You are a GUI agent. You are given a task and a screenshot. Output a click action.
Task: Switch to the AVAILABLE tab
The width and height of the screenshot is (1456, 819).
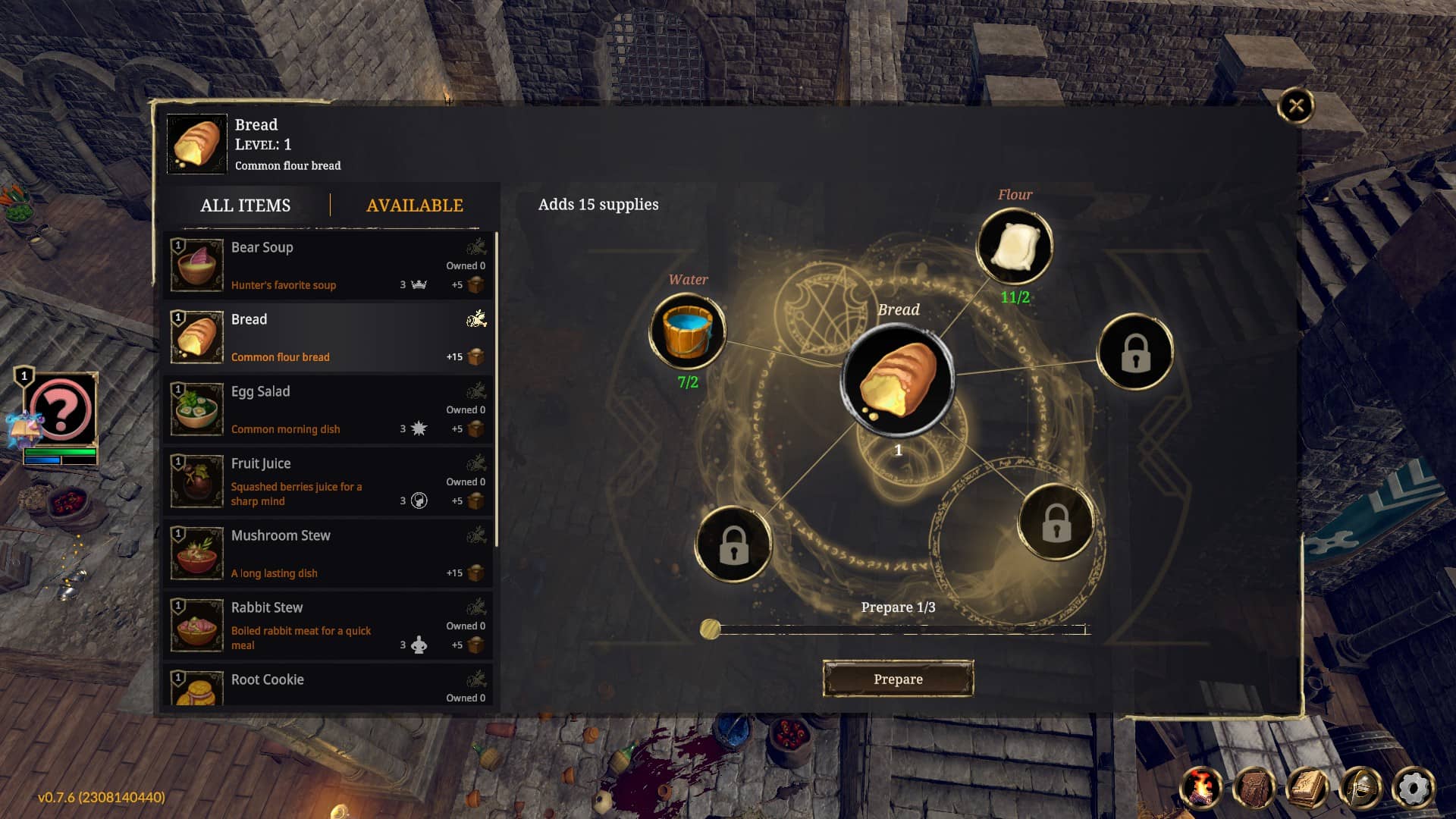pyautogui.click(x=415, y=206)
